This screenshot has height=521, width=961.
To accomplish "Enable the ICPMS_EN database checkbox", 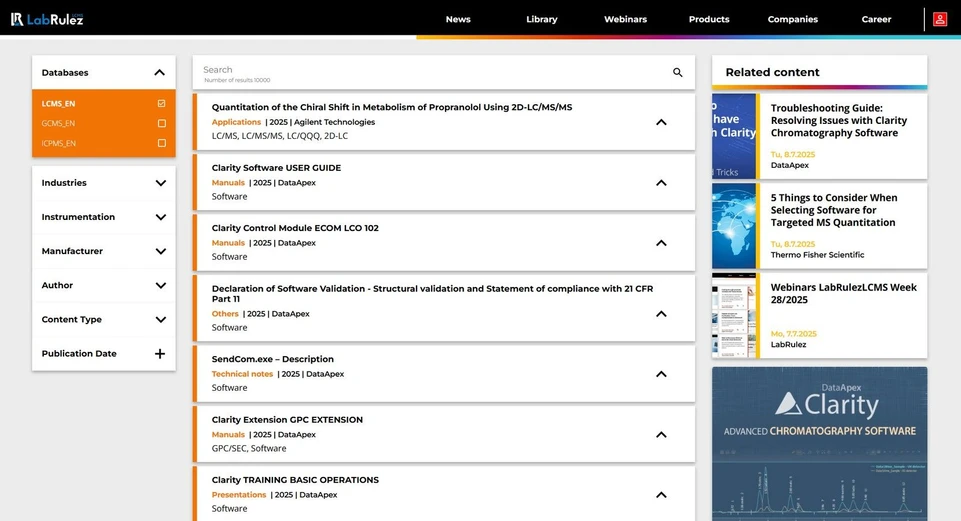I will pyautogui.click(x=162, y=143).
